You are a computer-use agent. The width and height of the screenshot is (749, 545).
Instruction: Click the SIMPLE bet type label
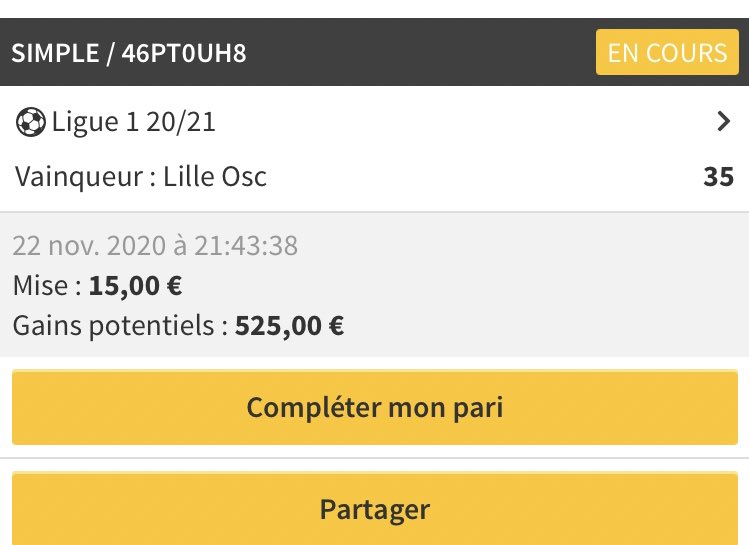(55, 53)
